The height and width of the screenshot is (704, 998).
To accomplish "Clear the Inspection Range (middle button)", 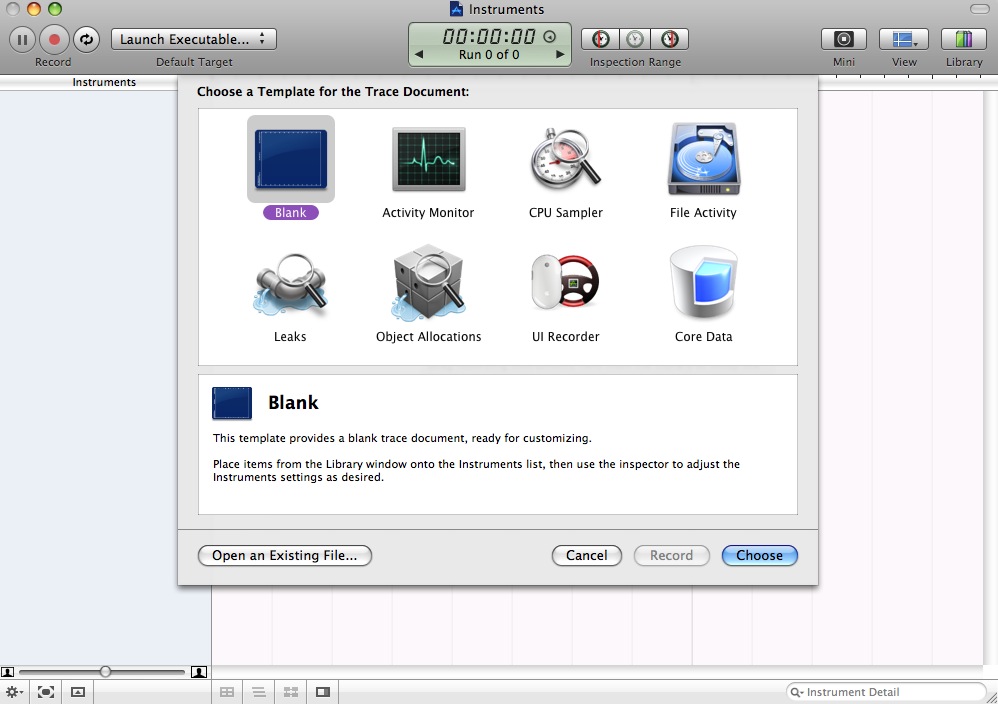I will click(635, 39).
